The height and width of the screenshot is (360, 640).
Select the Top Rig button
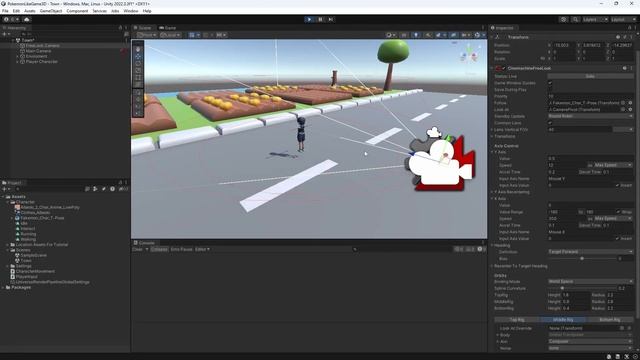(x=517, y=320)
